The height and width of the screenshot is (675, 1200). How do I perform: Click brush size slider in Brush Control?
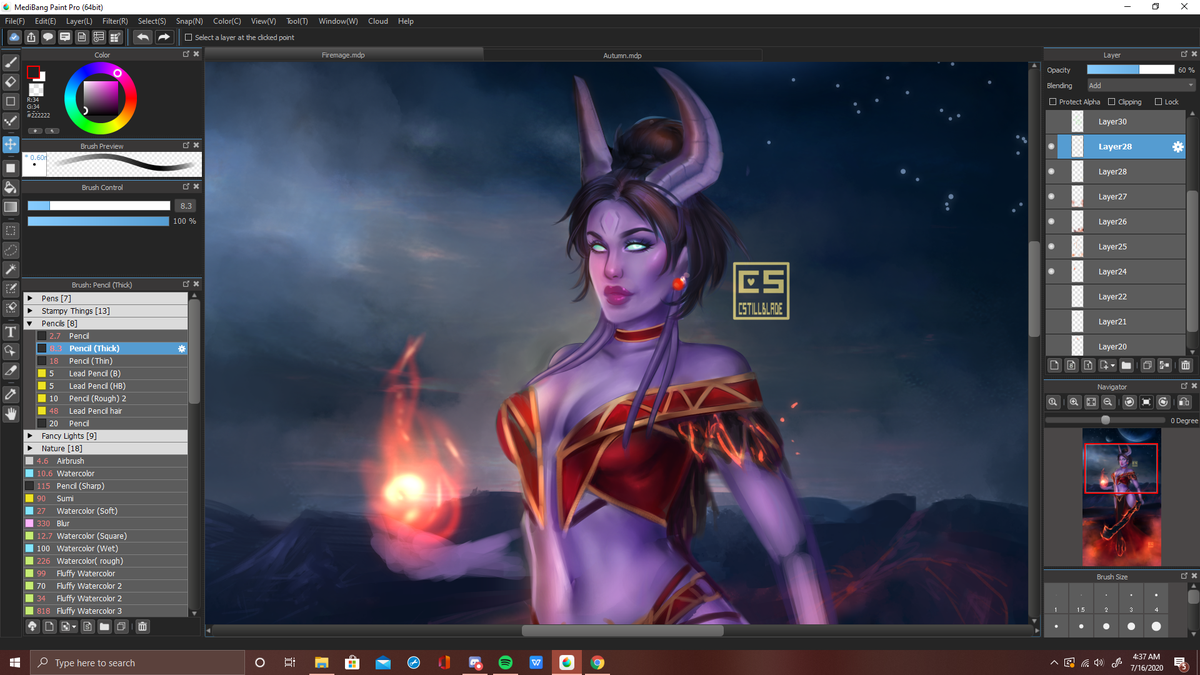[x=99, y=206]
